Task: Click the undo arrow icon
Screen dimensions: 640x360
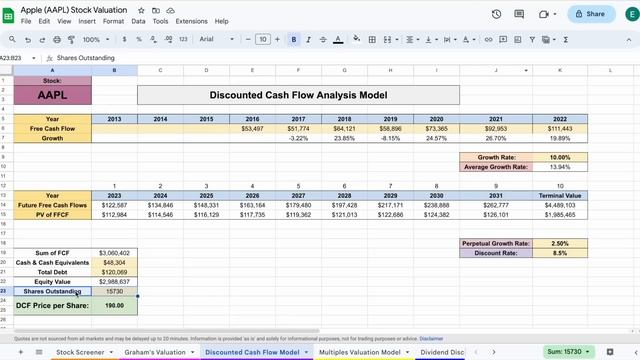Action: [x=28, y=40]
